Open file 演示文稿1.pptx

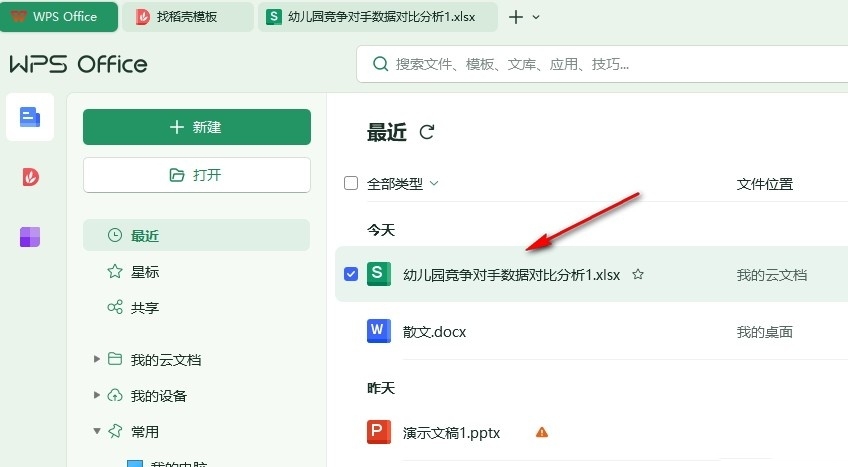[x=452, y=432]
